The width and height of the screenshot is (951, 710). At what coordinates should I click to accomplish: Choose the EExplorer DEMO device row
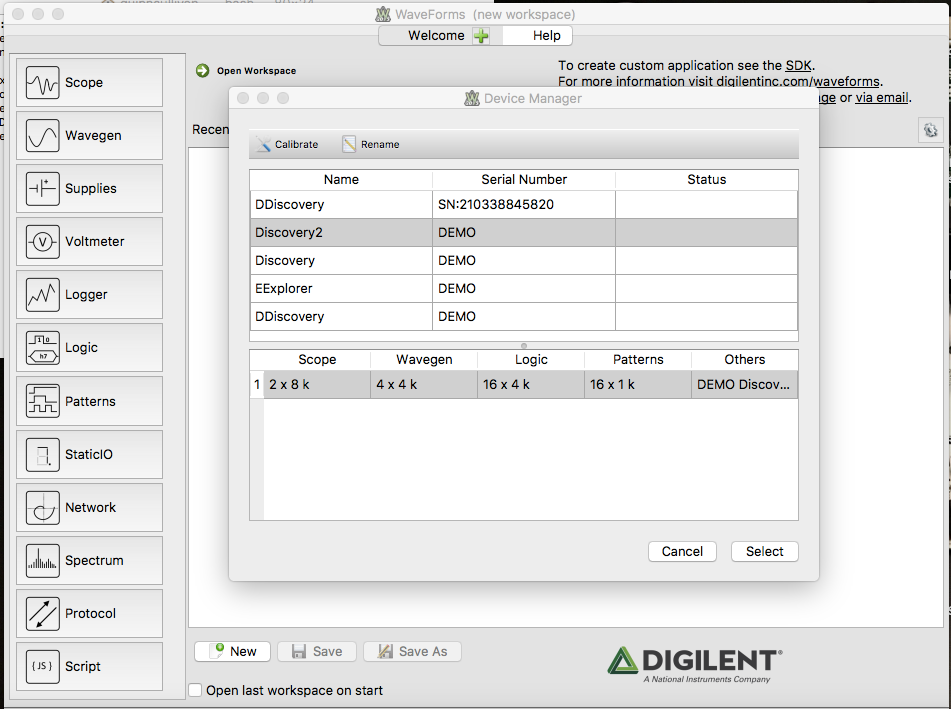524,288
